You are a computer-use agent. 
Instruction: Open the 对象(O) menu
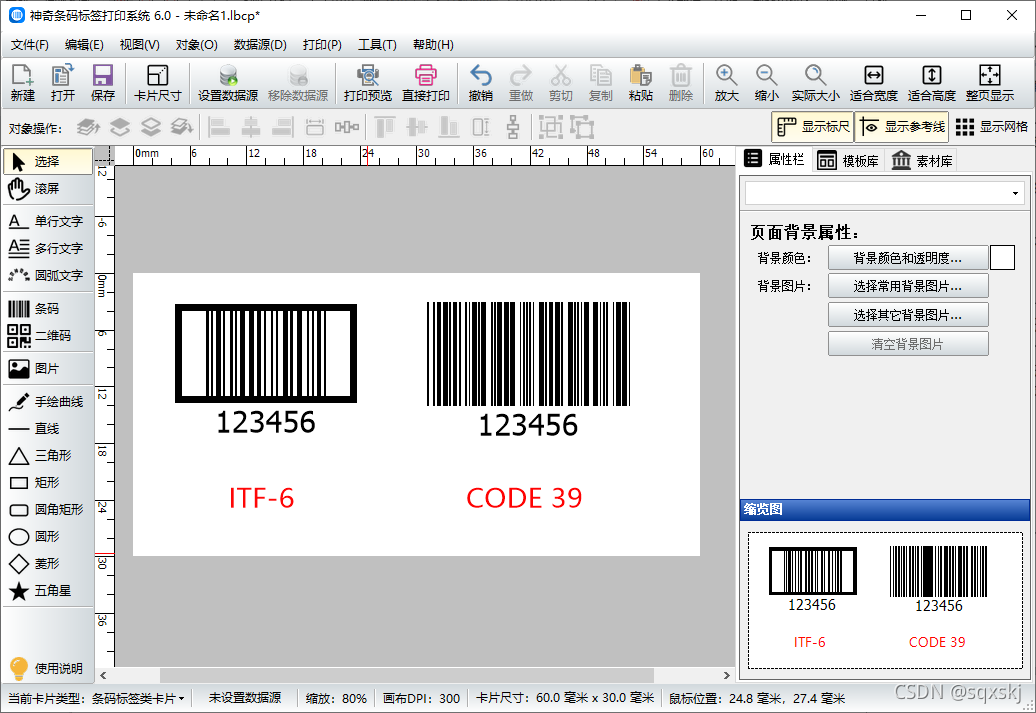pos(196,45)
